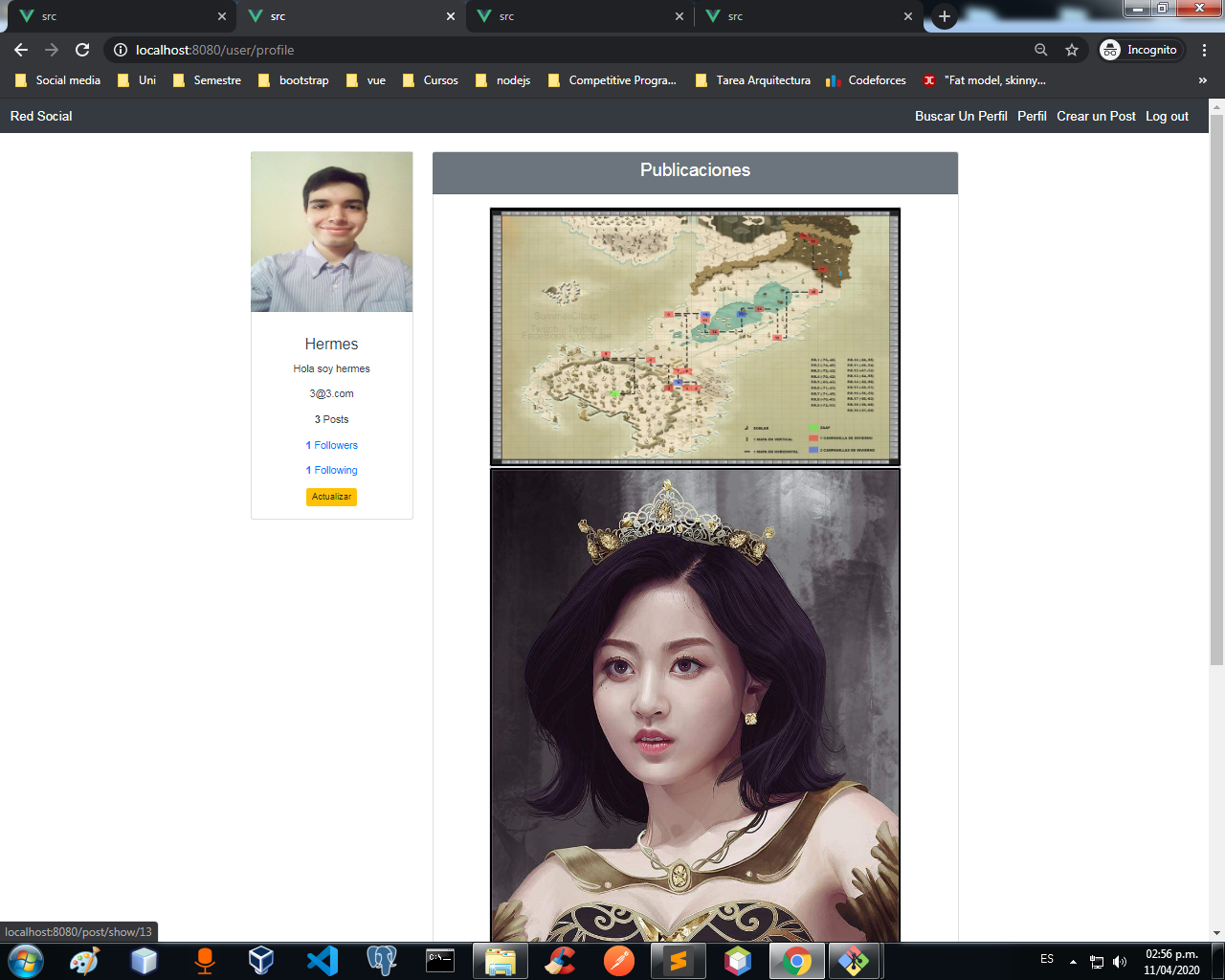
Task: Open the volume speaker tray icon
Action: pos(1120,962)
